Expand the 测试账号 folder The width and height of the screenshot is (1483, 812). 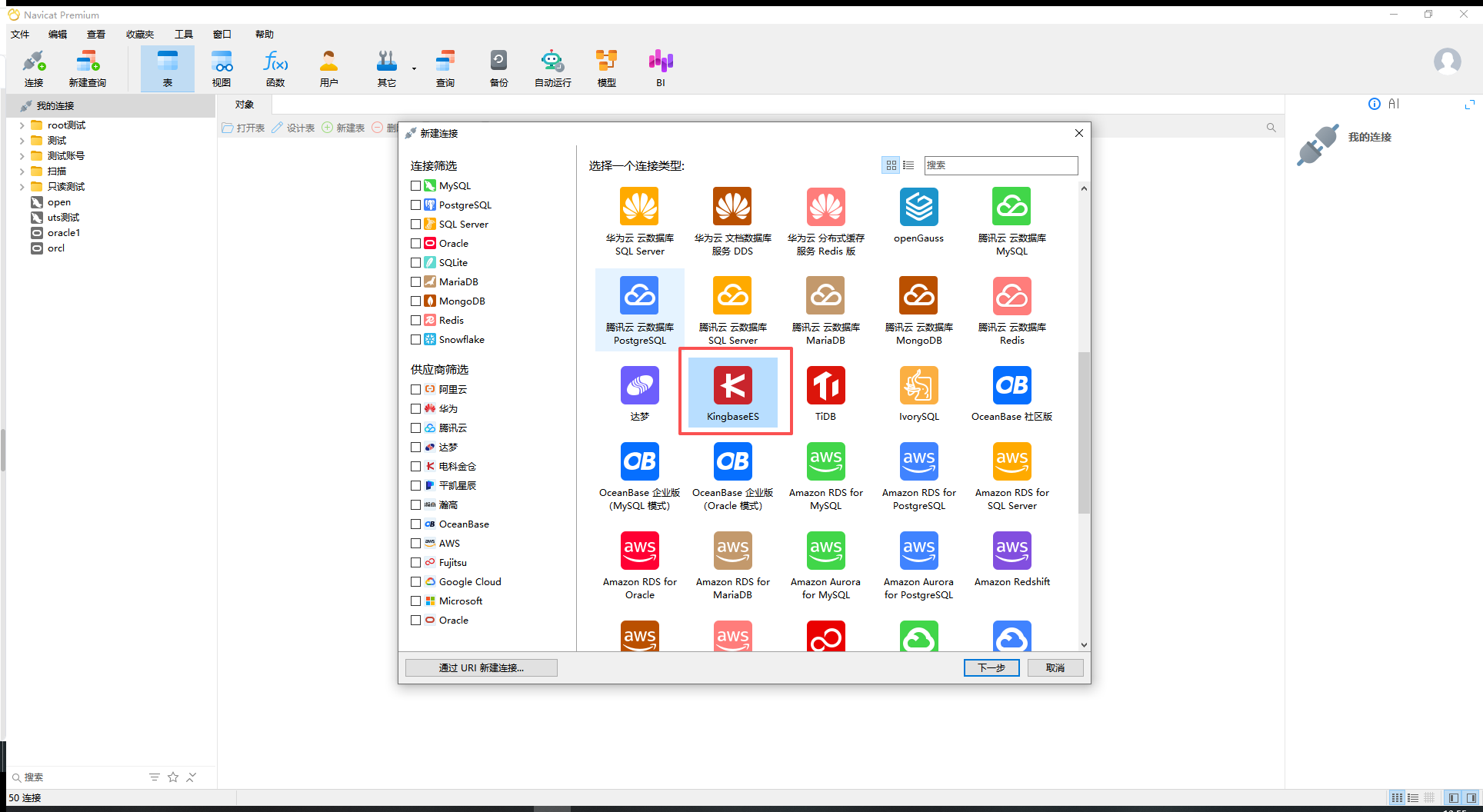tap(22, 156)
